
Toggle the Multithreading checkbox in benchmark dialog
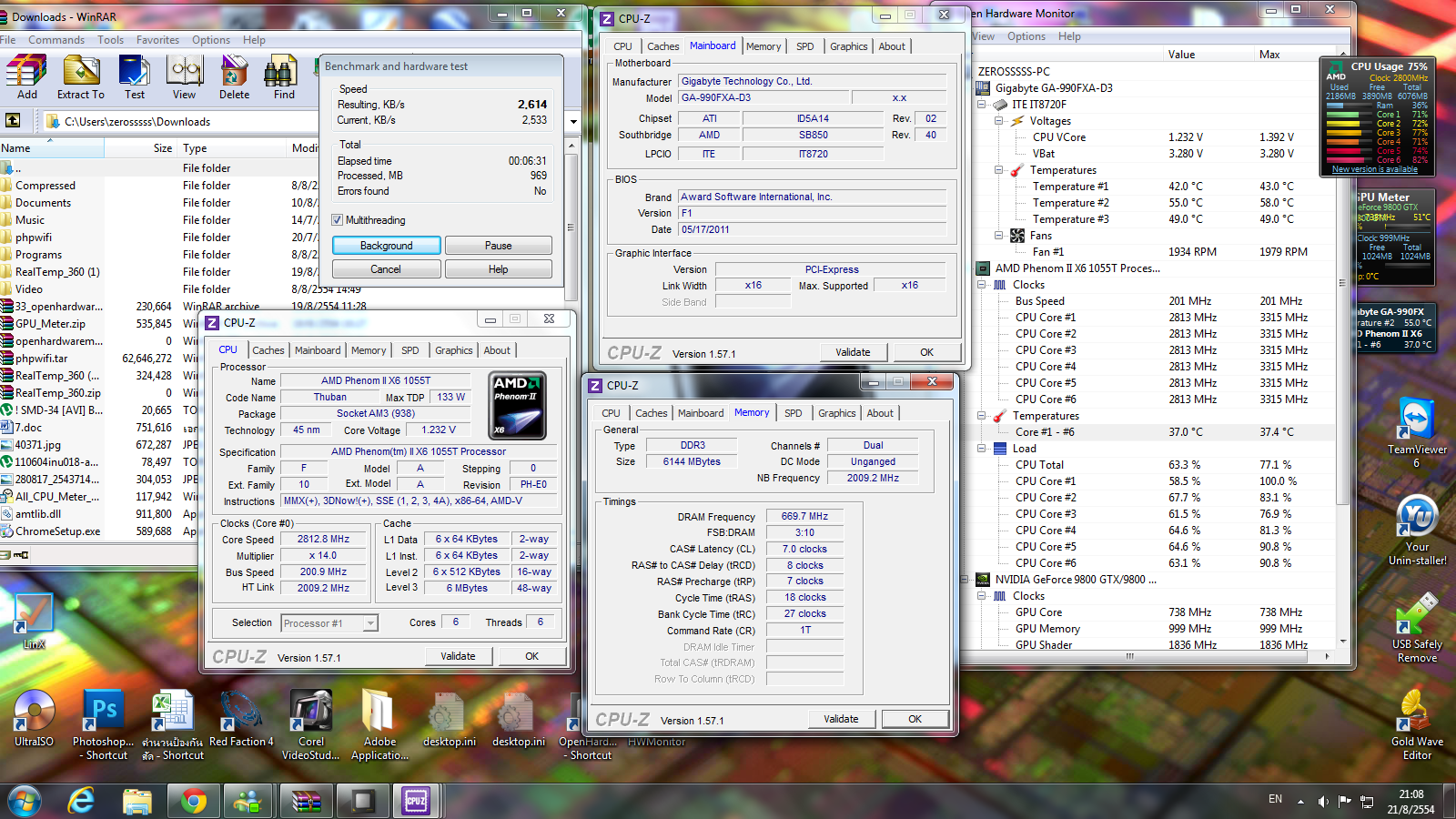point(338,220)
